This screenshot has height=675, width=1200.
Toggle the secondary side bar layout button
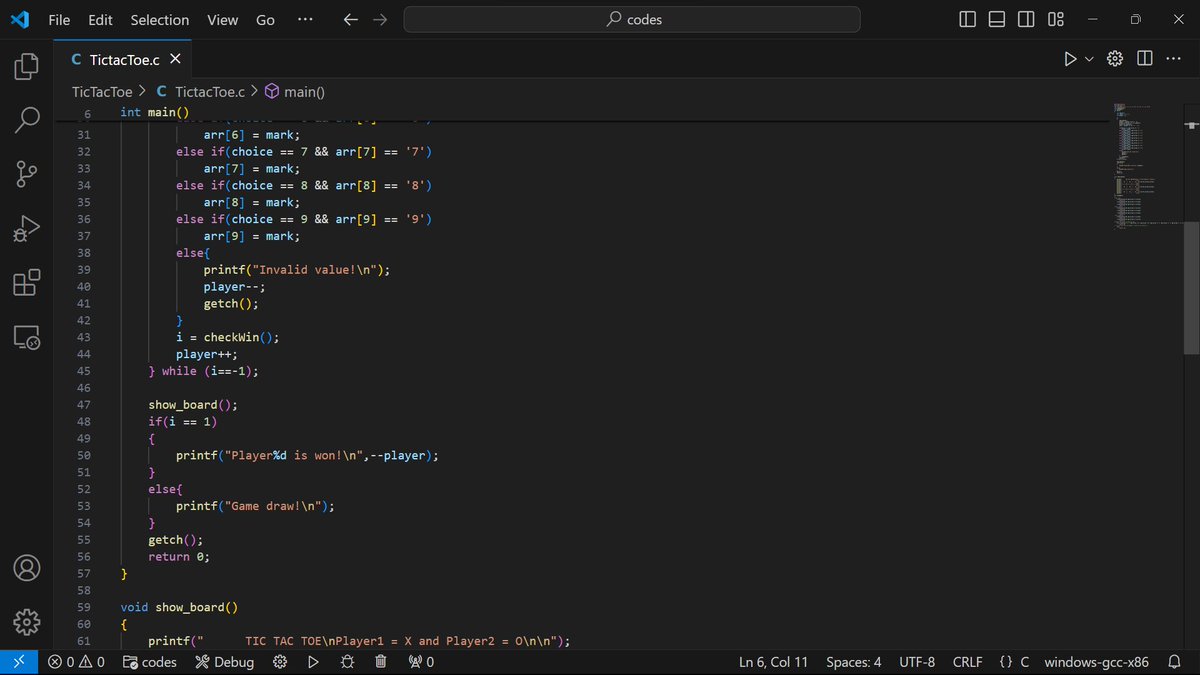tap(1026, 20)
